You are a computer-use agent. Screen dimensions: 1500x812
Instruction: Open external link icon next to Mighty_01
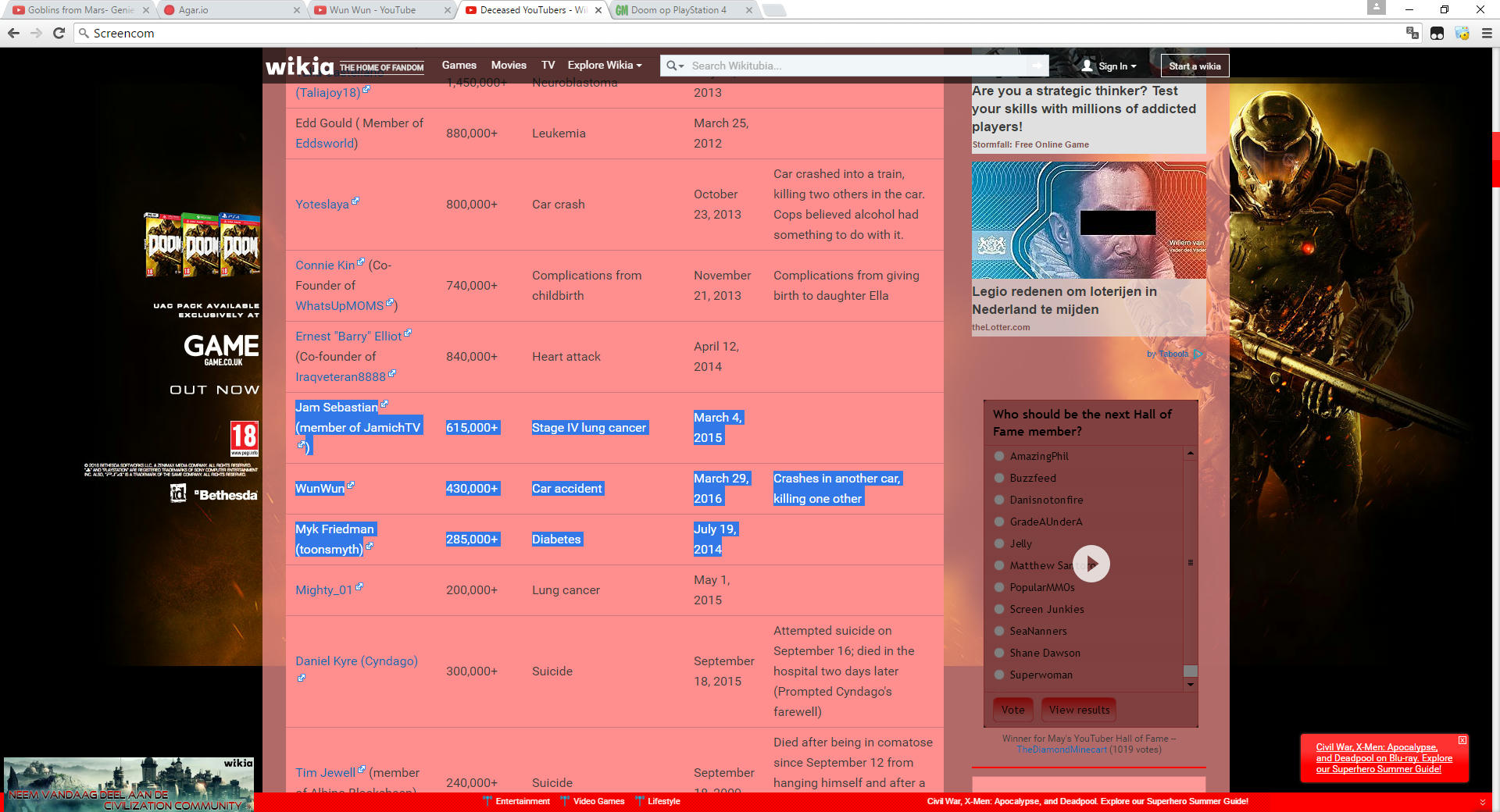click(359, 586)
